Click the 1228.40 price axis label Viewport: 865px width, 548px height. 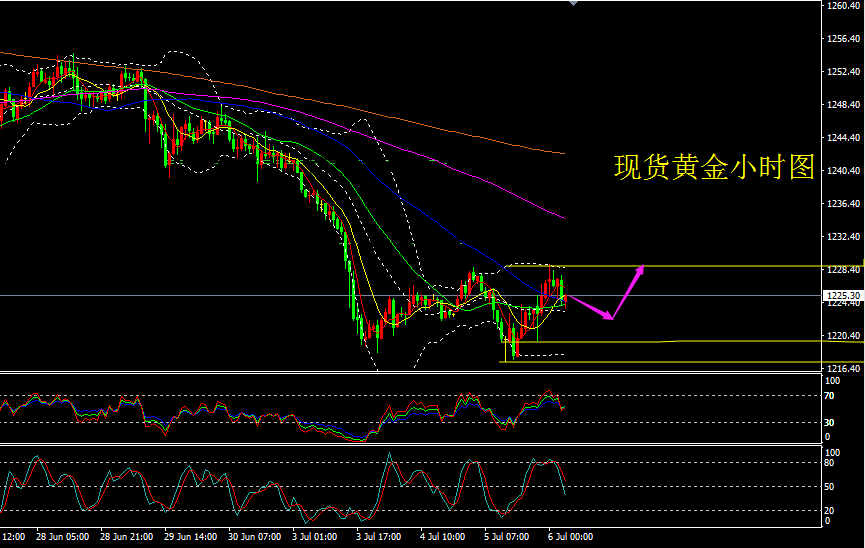tap(843, 269)
